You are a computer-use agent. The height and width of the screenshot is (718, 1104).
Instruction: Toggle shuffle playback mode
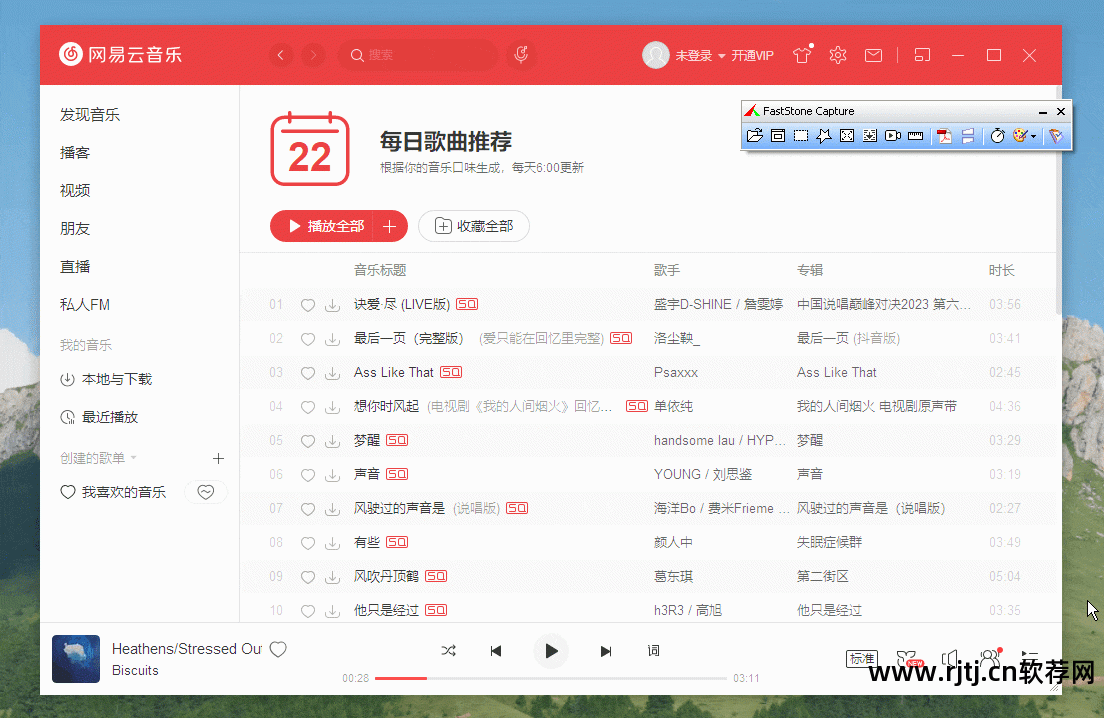click(448, 651)
